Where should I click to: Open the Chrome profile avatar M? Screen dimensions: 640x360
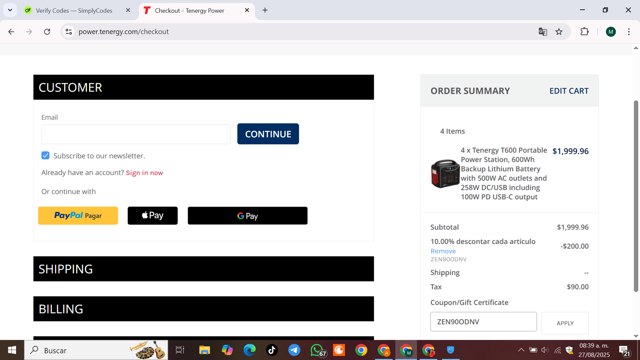[x=611, y=31]
